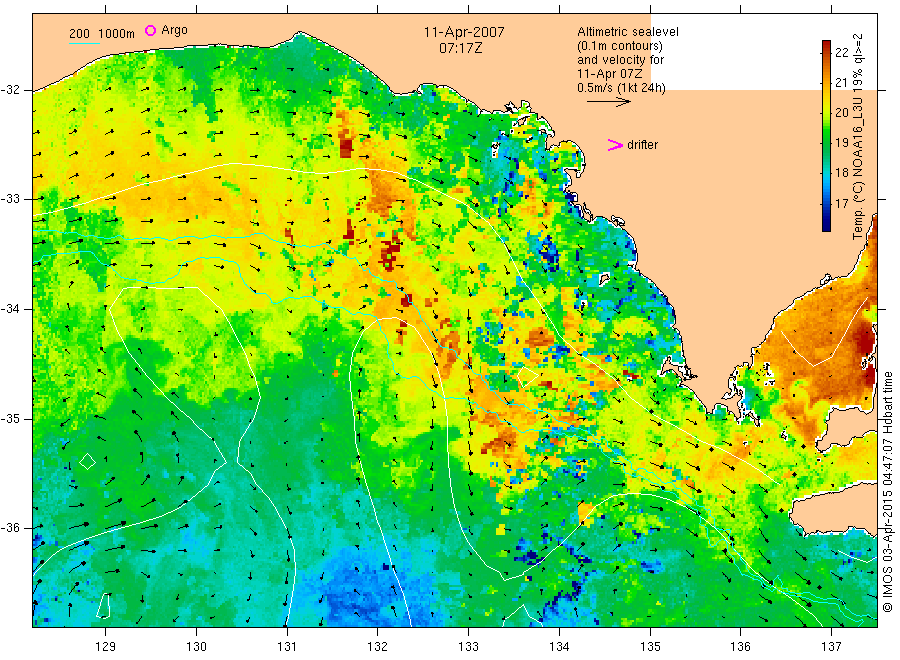This screenshot has height=660, width=900.
Task: Click the small diamond contour near 129E 35.4S
Action: (87, 461)
